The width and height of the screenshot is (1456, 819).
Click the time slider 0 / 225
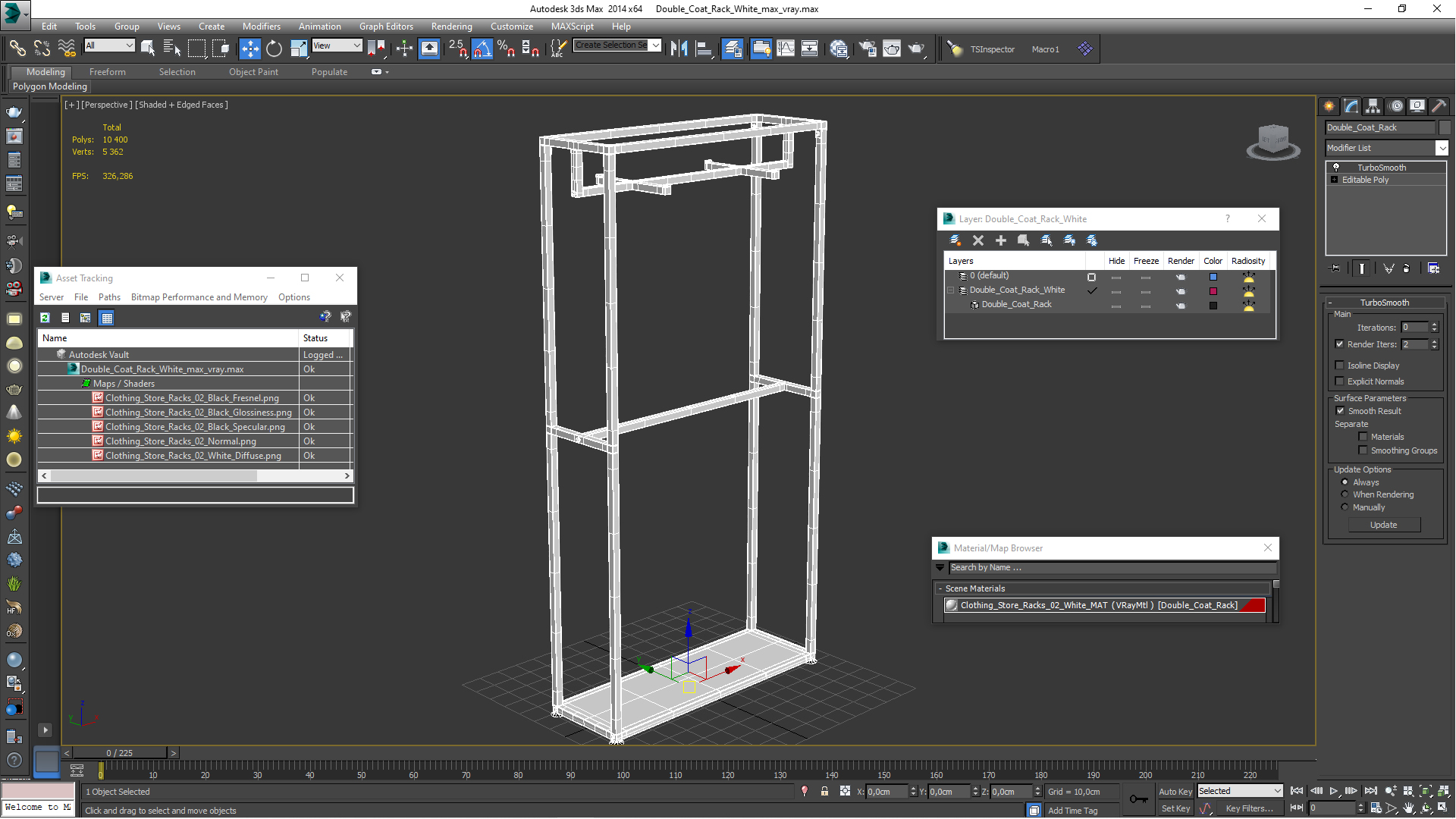click(119, 753)
